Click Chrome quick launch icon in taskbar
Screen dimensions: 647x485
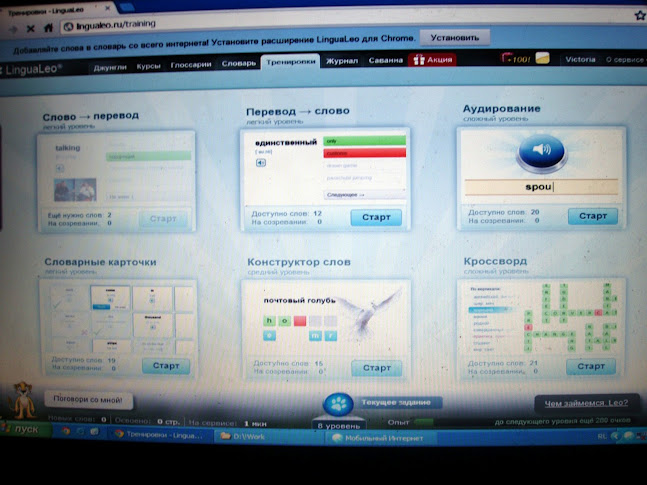point(66,431)
